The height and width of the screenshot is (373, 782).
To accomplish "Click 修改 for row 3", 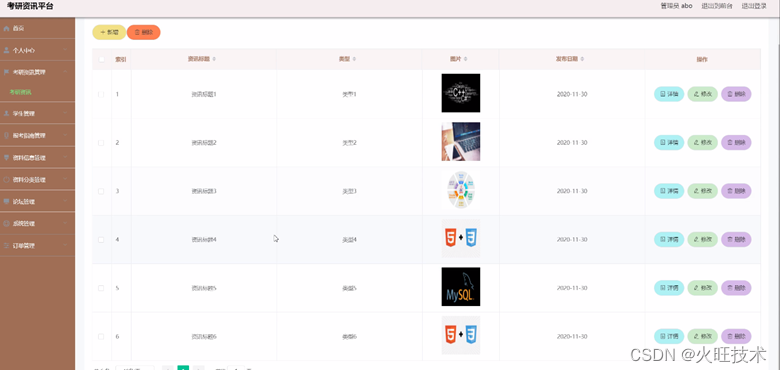I will (x=702, y=191).
